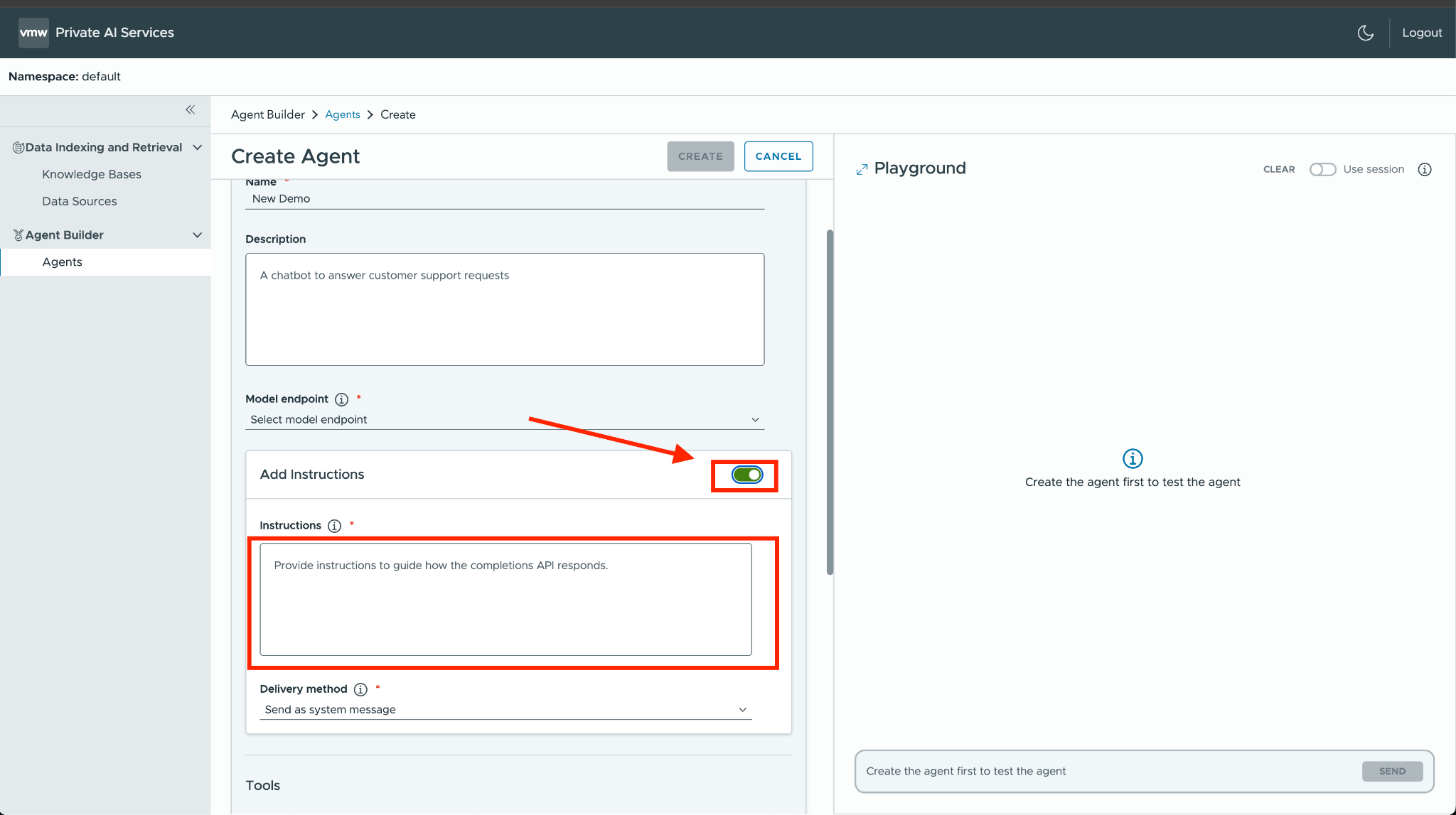
Task: Open the Model endpoint info tooltip
Action: tap(341, 399)
